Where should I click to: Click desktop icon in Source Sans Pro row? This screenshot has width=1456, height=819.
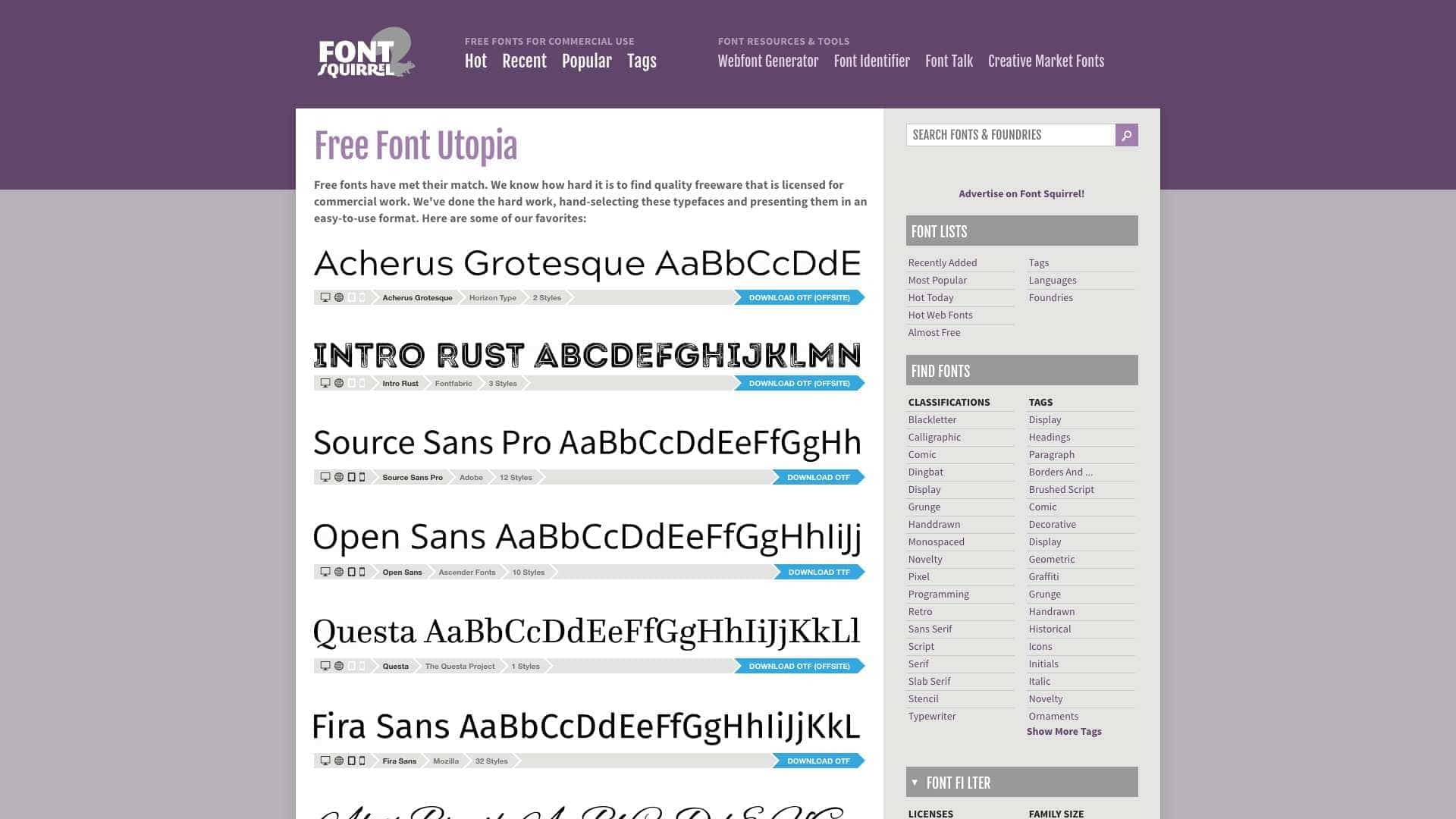pyautogui.click(x=325, y=477)
